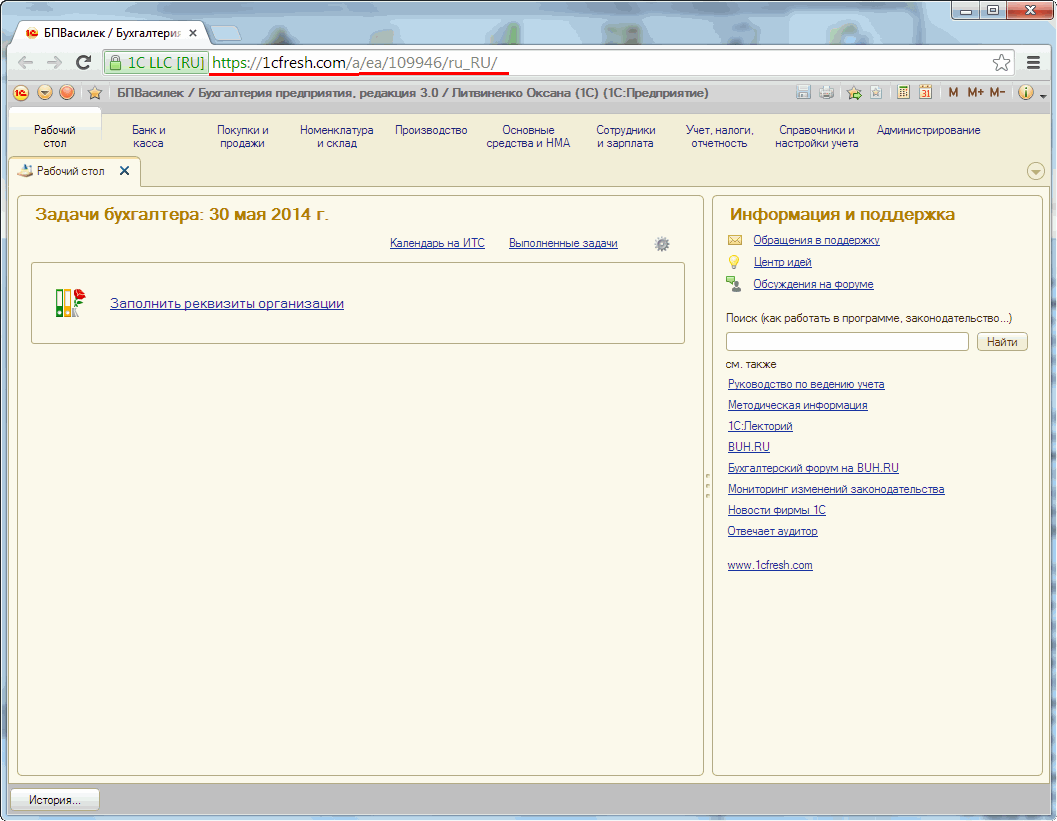Click the Найти search button
The height and width of the screenshot is (821, 1057).
click(x=1002, y=342)
